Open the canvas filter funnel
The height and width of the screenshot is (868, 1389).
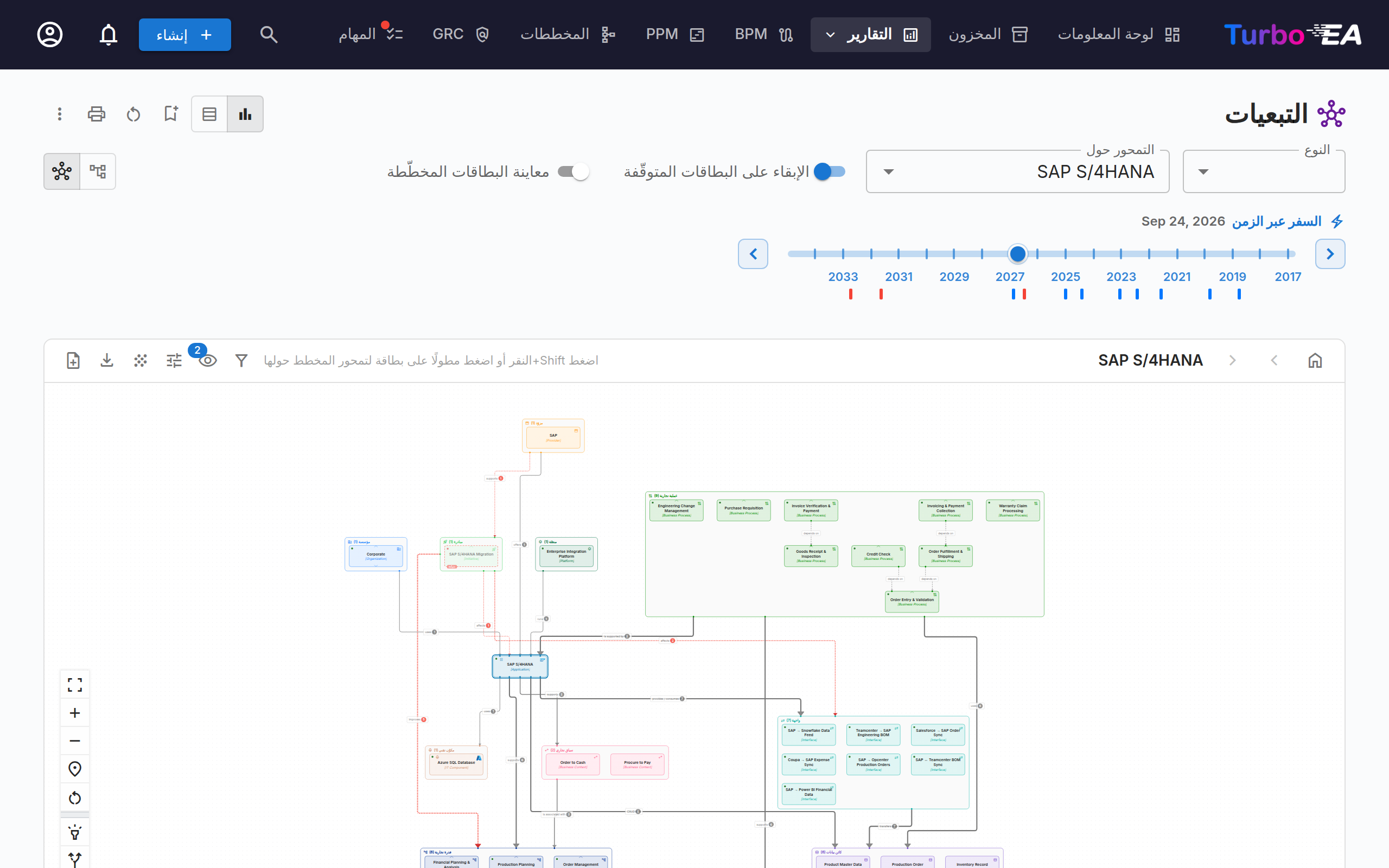click(x=241, y=361)
